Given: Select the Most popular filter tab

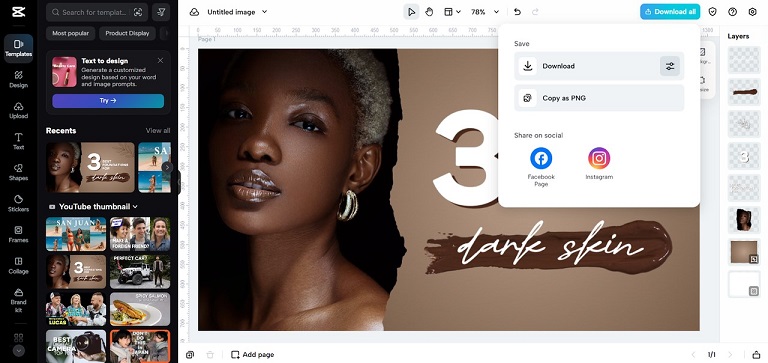Looking at the screenshot, I should 71,33.
